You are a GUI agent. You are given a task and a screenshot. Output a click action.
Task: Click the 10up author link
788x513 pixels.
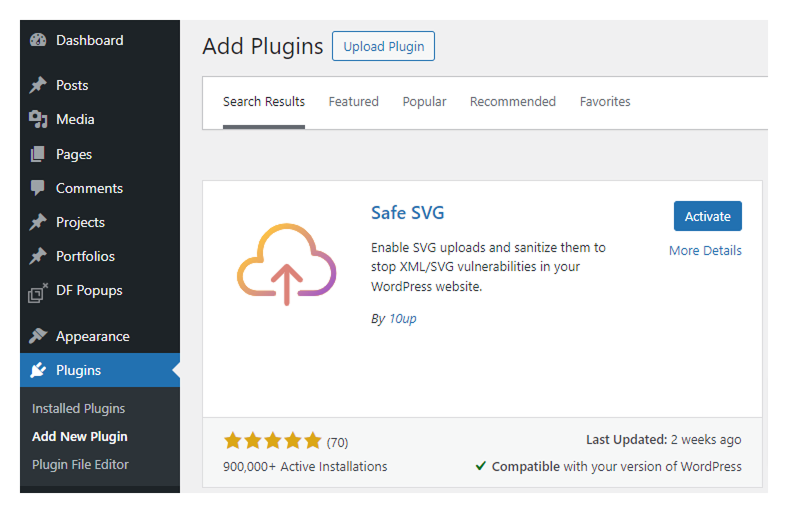(403, 319)
